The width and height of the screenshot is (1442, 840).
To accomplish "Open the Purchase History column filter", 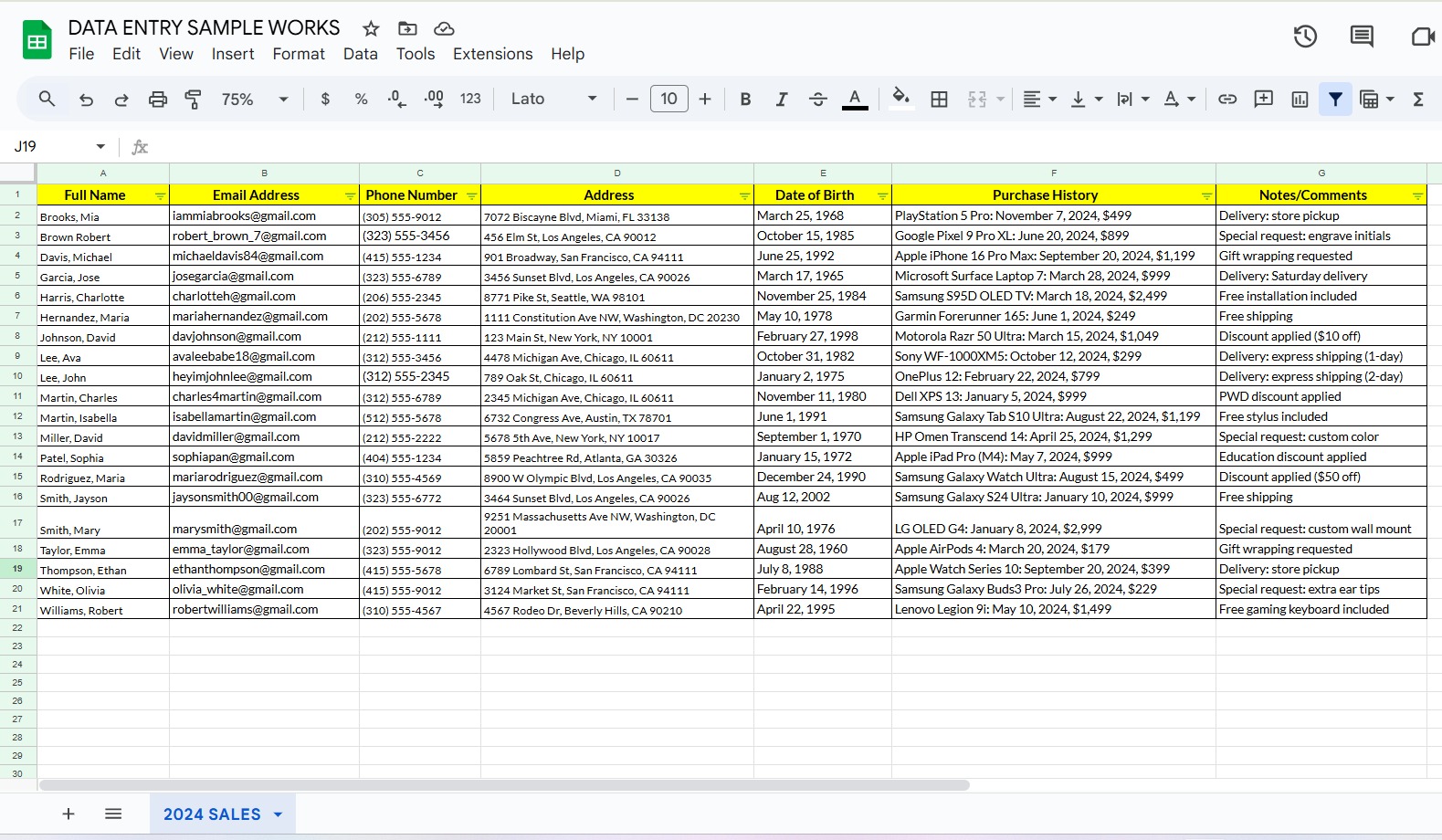I will (1206, 195).
